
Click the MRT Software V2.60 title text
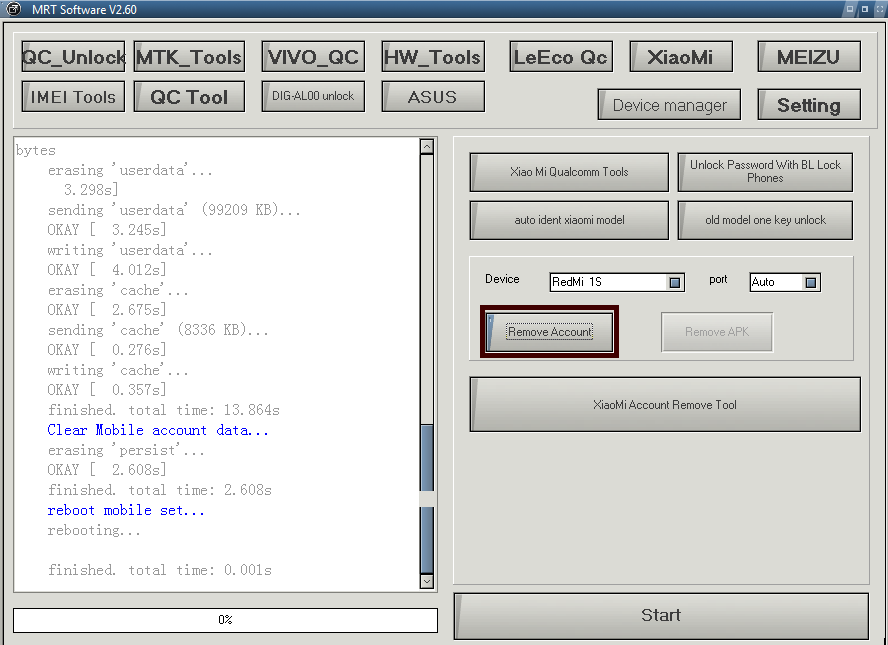coord(84,10)
